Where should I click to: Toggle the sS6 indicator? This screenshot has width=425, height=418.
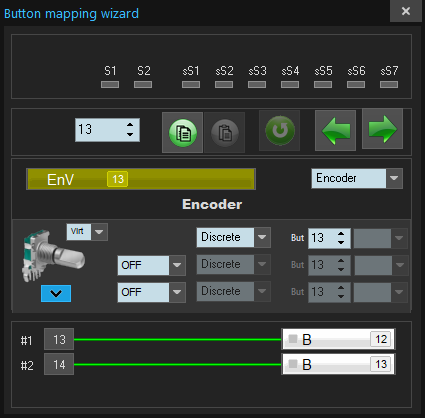[356, 85]
